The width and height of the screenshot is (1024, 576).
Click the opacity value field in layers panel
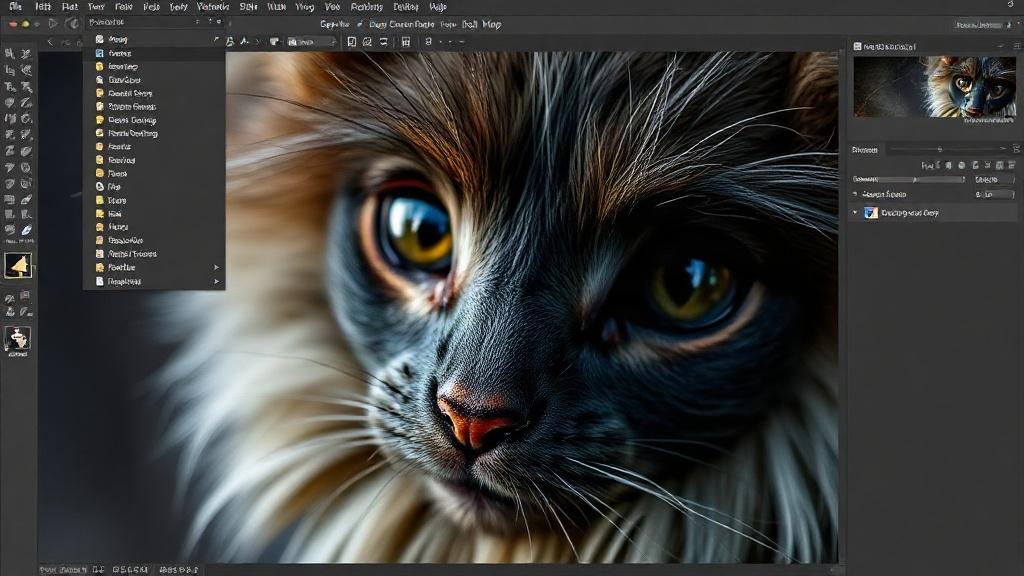click(x=993, y=179)
